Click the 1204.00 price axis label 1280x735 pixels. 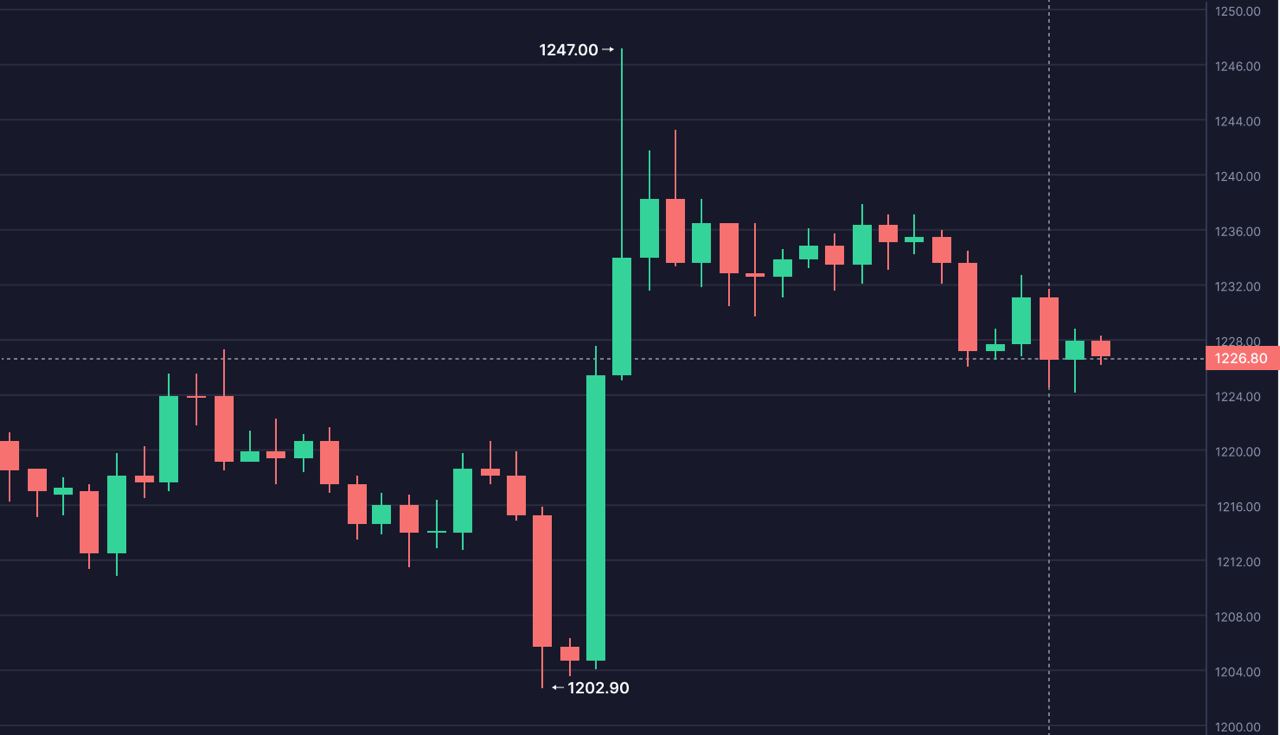1237,672
